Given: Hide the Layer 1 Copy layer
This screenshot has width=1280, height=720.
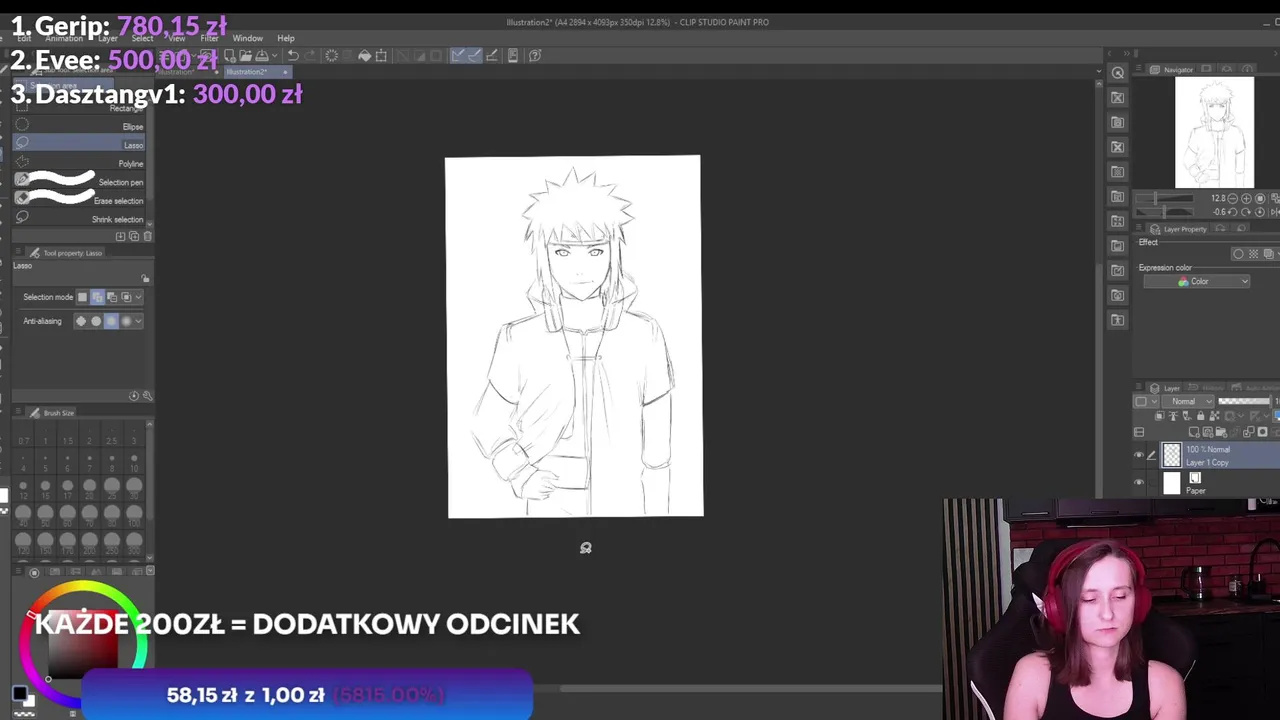Looking at the screenshot, I should click(1139, 455).
